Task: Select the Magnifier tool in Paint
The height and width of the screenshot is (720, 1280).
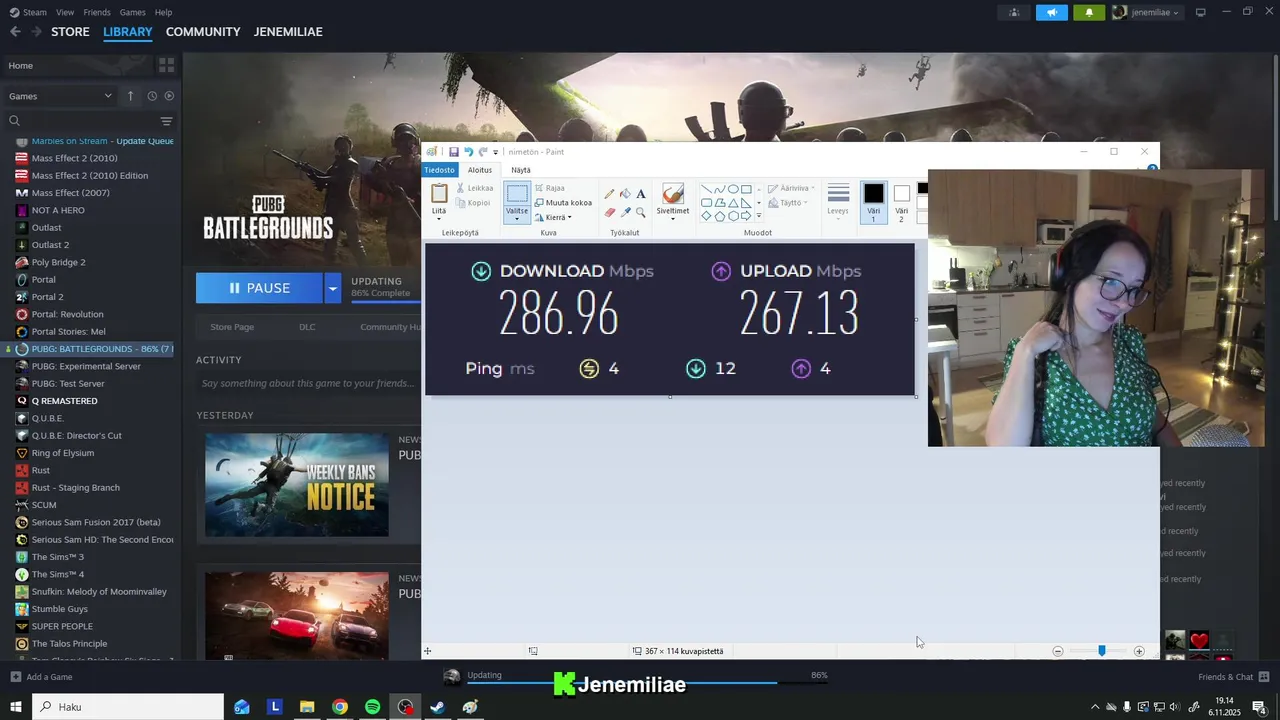Action: click(x=641, y=212)
